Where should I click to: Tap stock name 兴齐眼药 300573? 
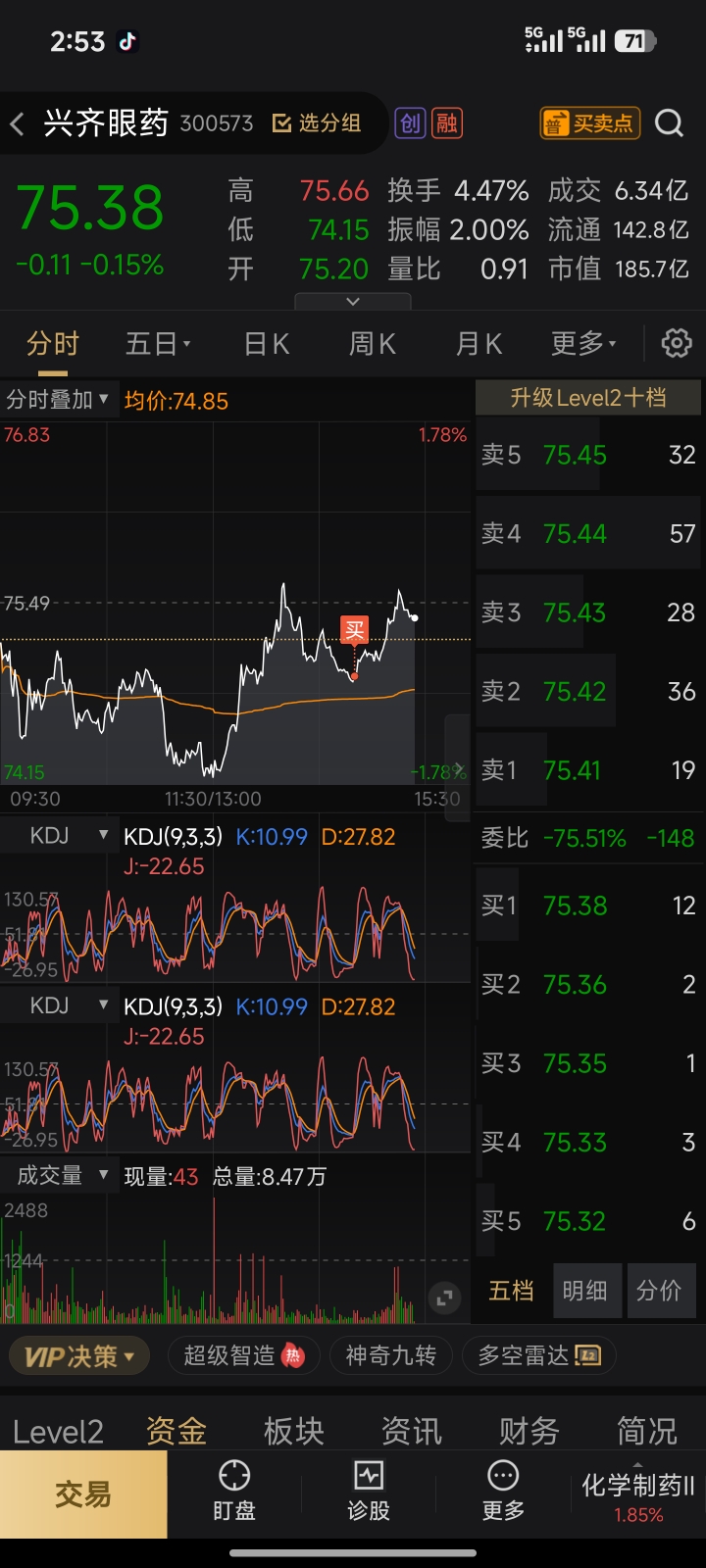(x=148, y=123)
